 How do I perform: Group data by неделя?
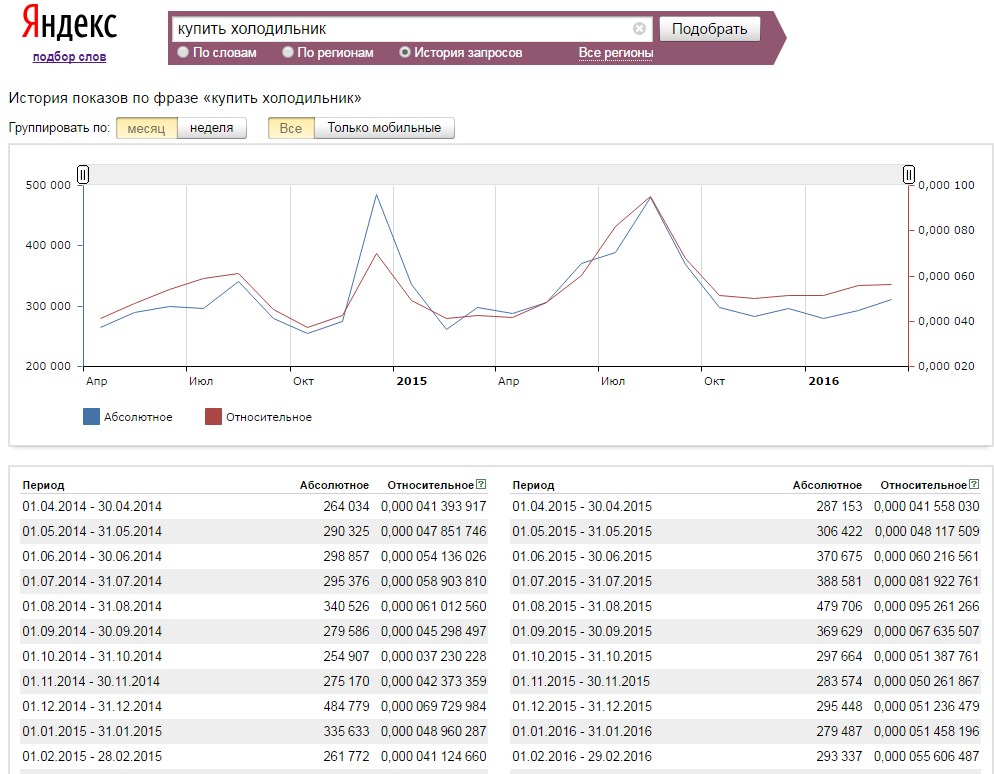tap(211, 128)
